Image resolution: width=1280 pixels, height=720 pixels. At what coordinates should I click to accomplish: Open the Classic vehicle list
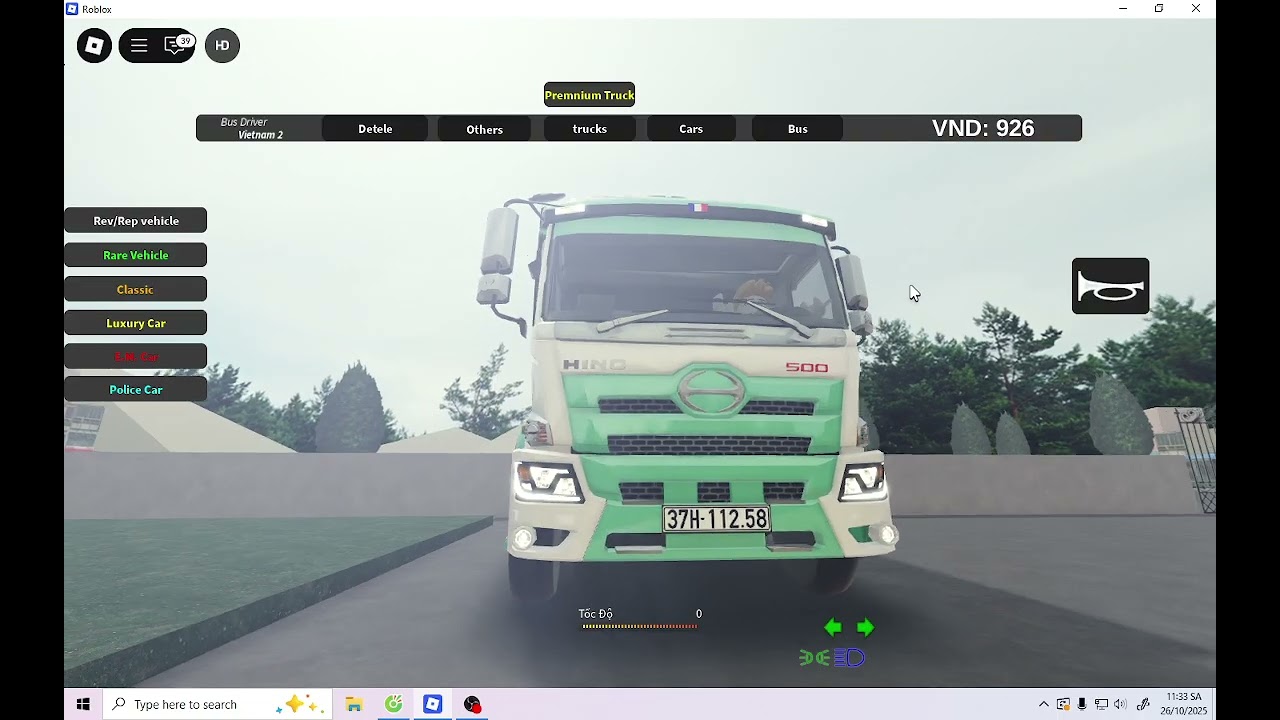136,289
